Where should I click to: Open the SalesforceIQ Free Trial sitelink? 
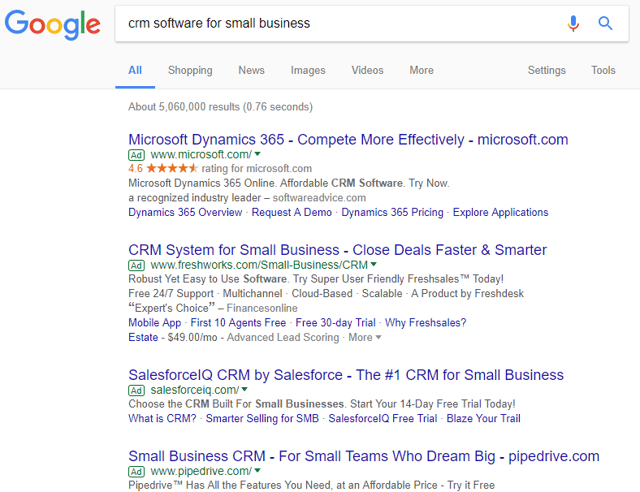(383, 419)
